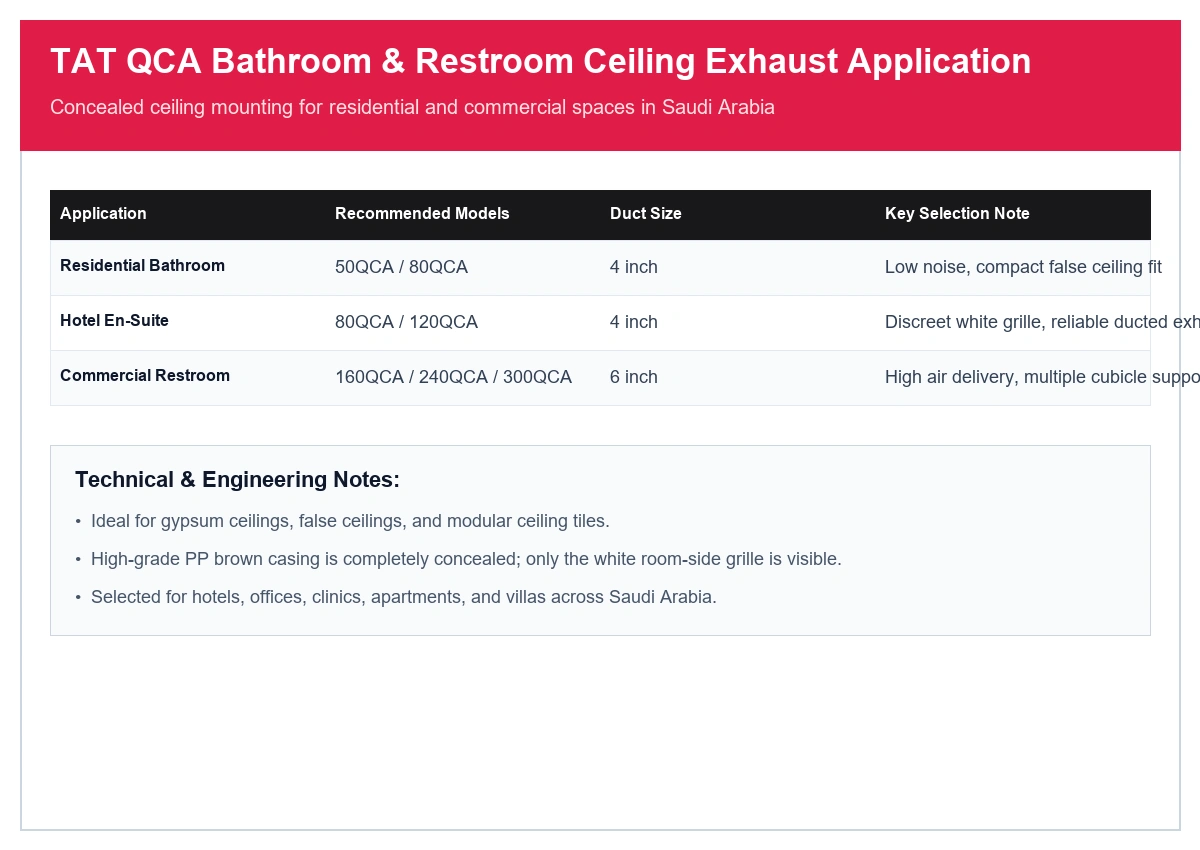Click the title 'TAT QCA Bathroom & Restroom Ceiling Exhaust Application'

click(x=540, y=62)
